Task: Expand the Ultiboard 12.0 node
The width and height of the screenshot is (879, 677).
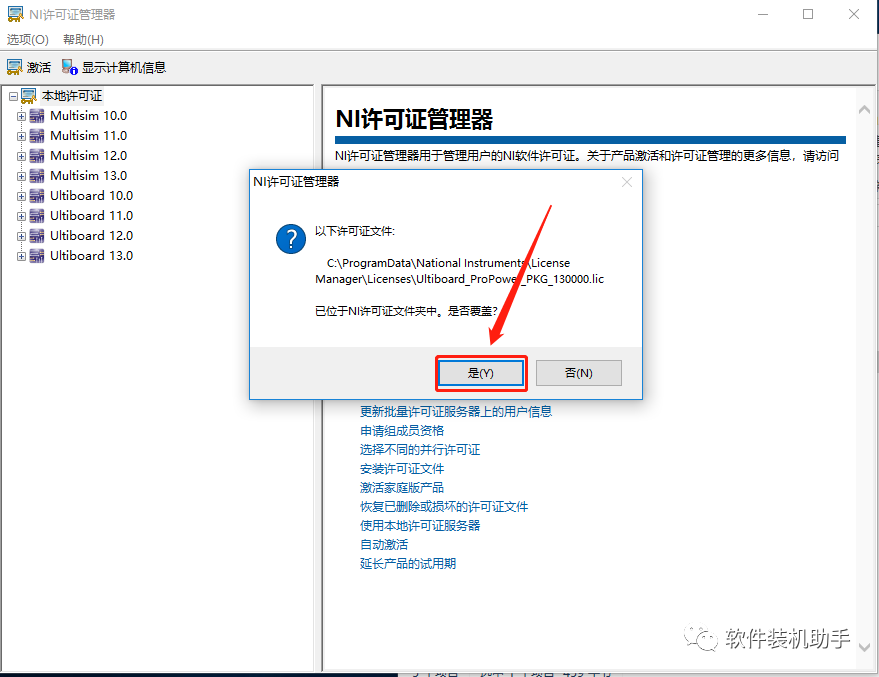Action: click(x=21, y=237)
